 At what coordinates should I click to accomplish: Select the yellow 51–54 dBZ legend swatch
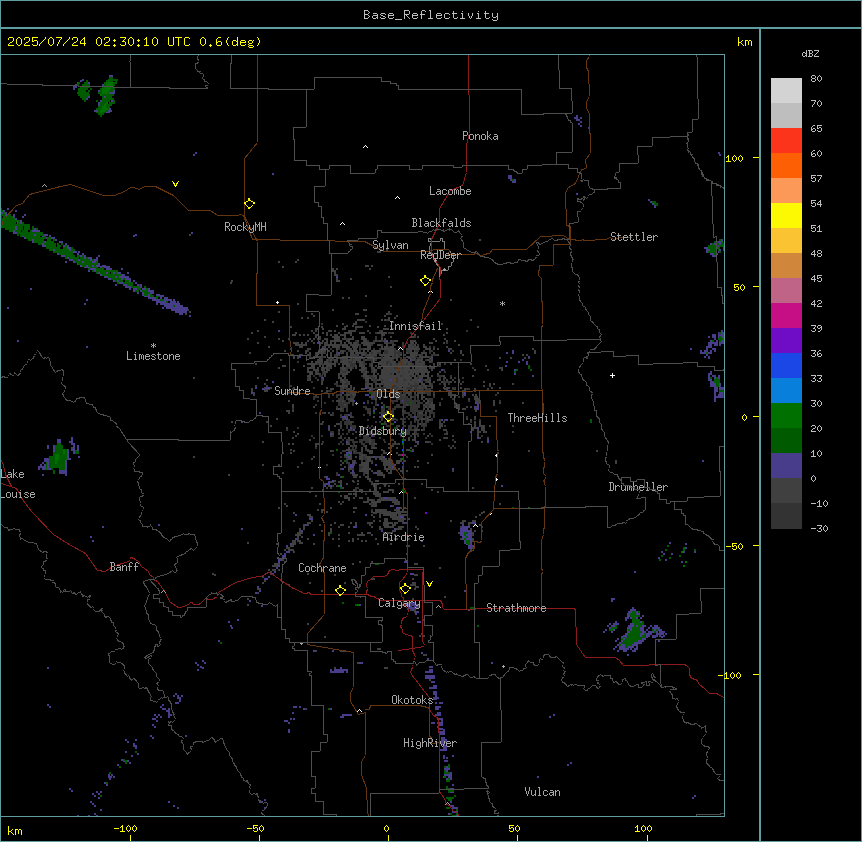coord(786,216)
